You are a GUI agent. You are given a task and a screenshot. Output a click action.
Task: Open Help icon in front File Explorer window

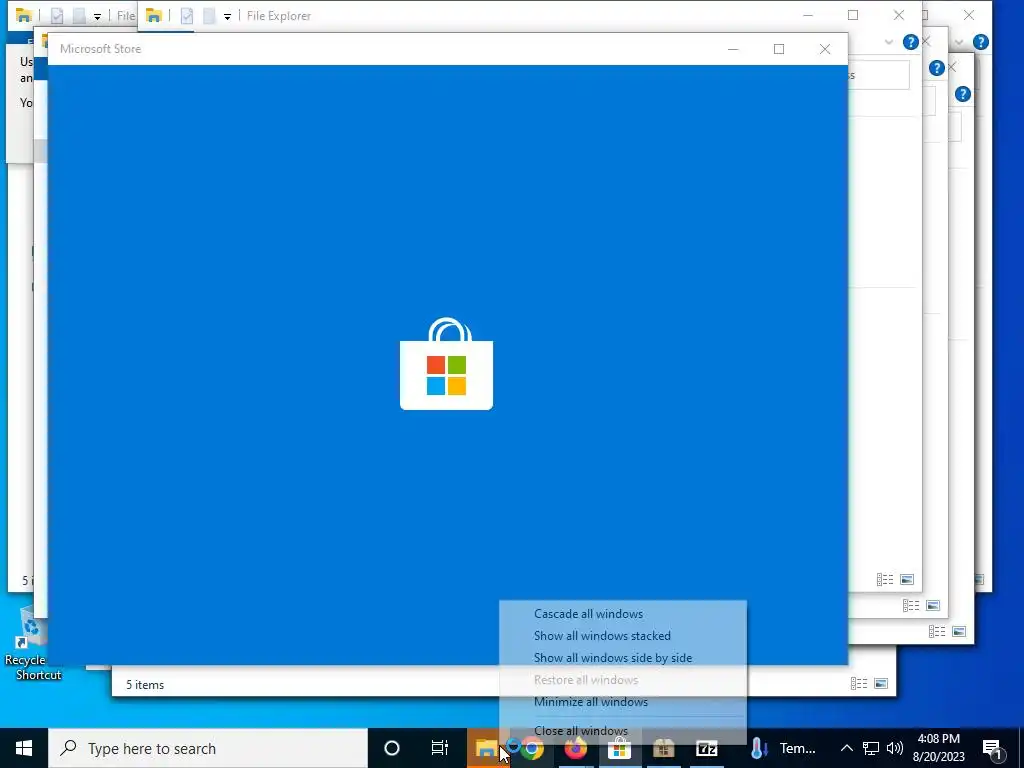pyautogui.click(x=910, y=42)
